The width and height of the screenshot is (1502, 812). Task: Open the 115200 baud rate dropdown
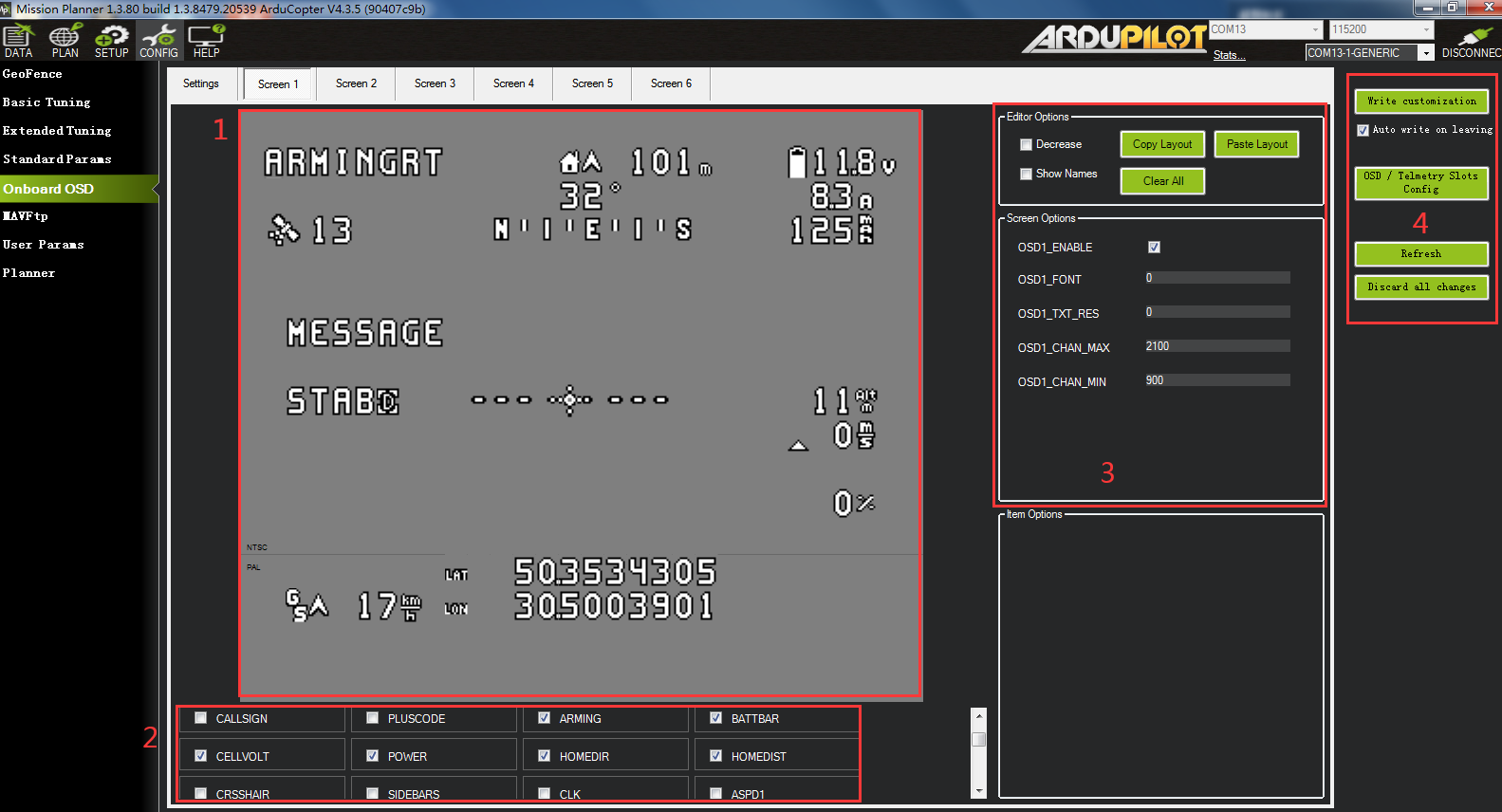point(1425,30)
